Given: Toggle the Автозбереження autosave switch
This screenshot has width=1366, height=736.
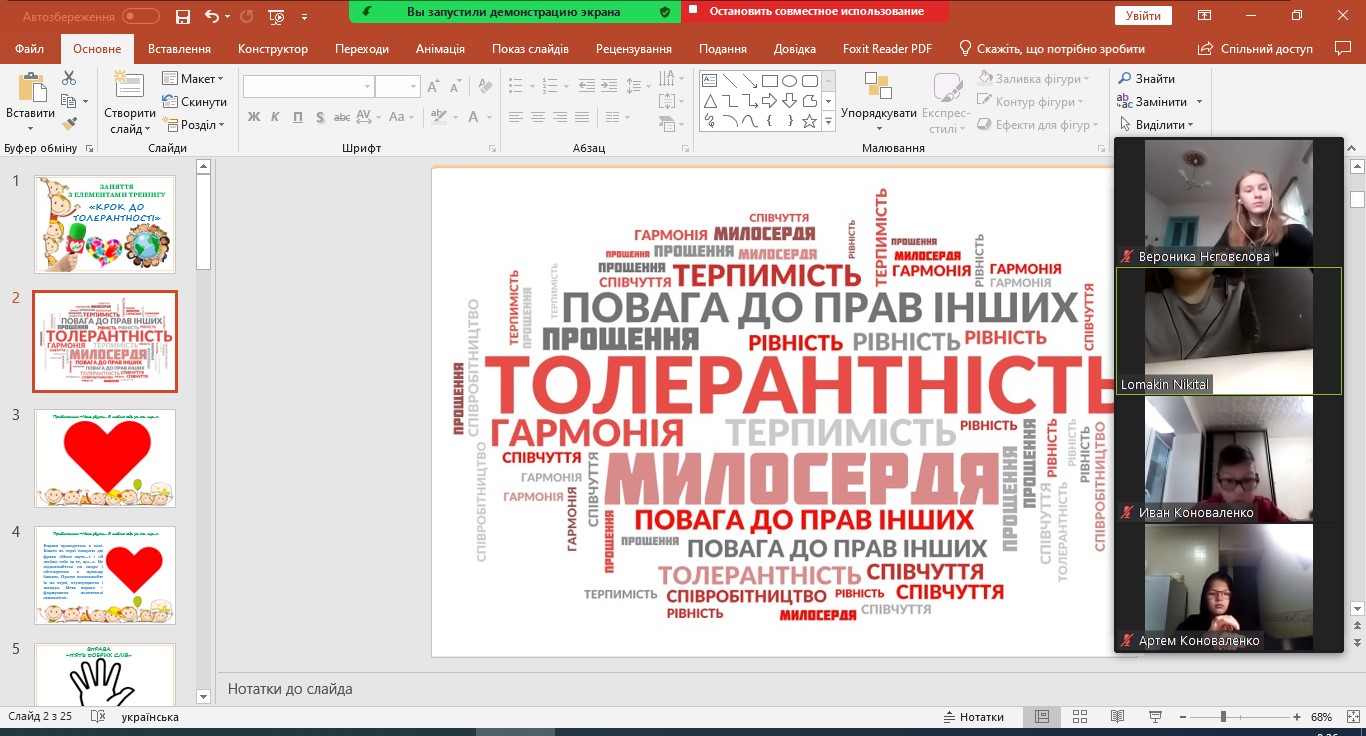Looking at the screenshot, I should (141, 17).
